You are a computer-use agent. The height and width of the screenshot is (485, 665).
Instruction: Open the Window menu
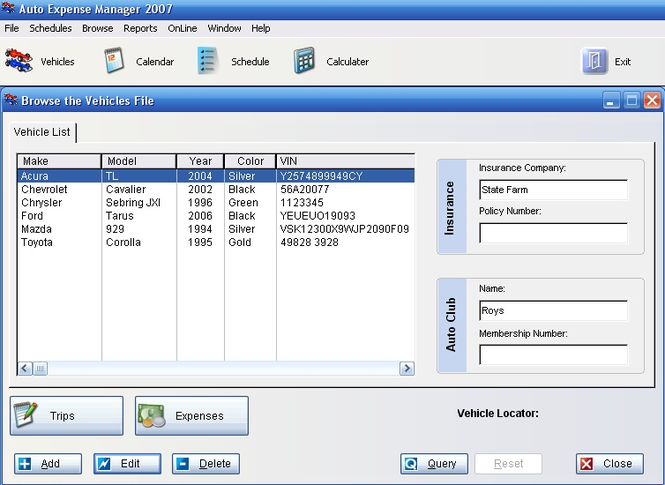pos(224,28)
